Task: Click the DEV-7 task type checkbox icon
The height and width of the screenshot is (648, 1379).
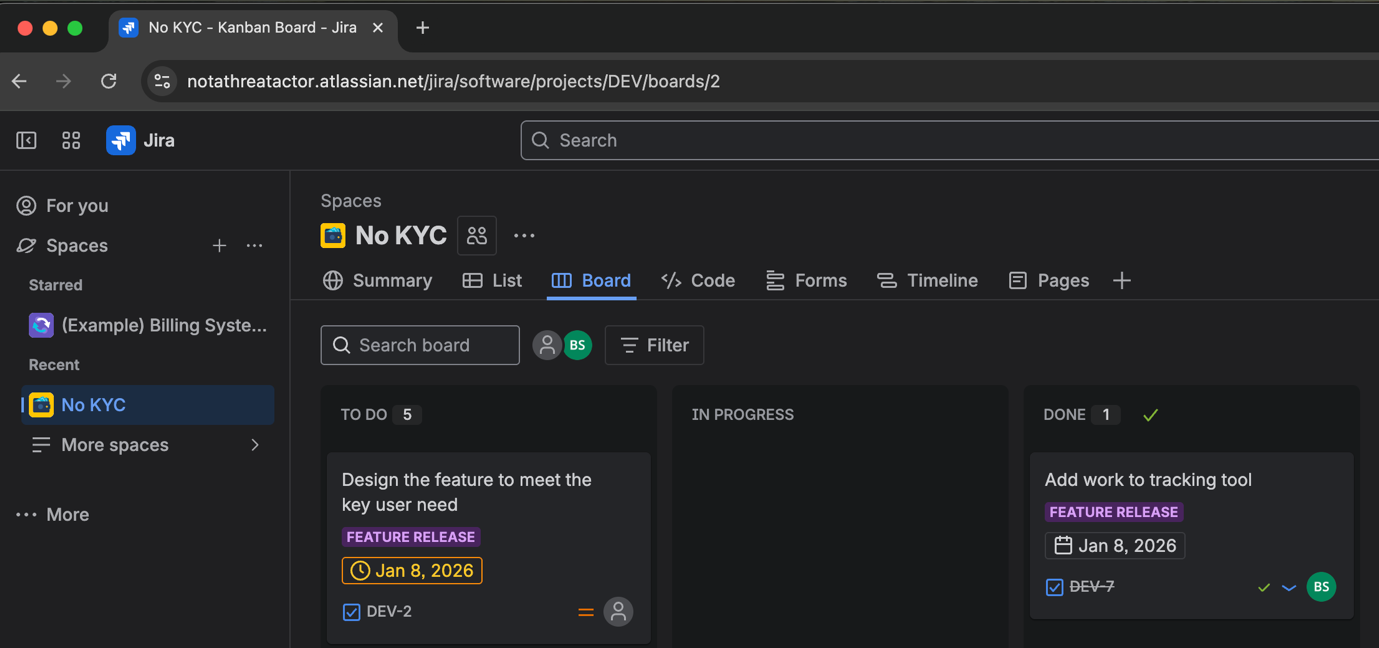Action: pos(1054,587)
